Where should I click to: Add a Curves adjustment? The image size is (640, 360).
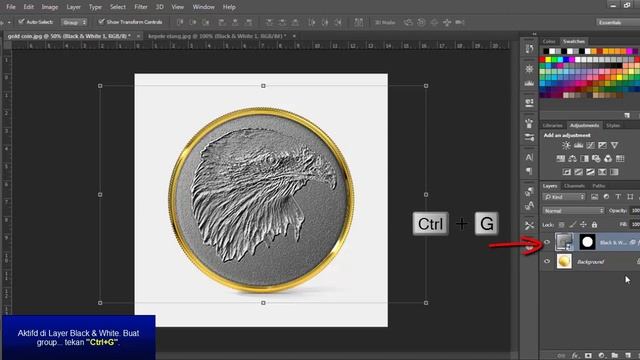click(590, 145)
